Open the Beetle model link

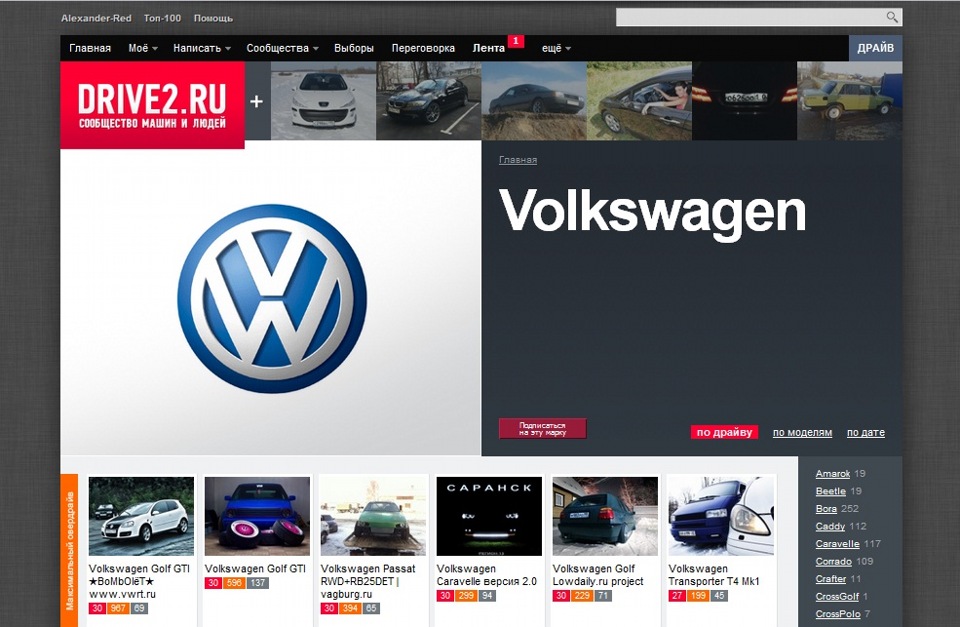[830, 491]
